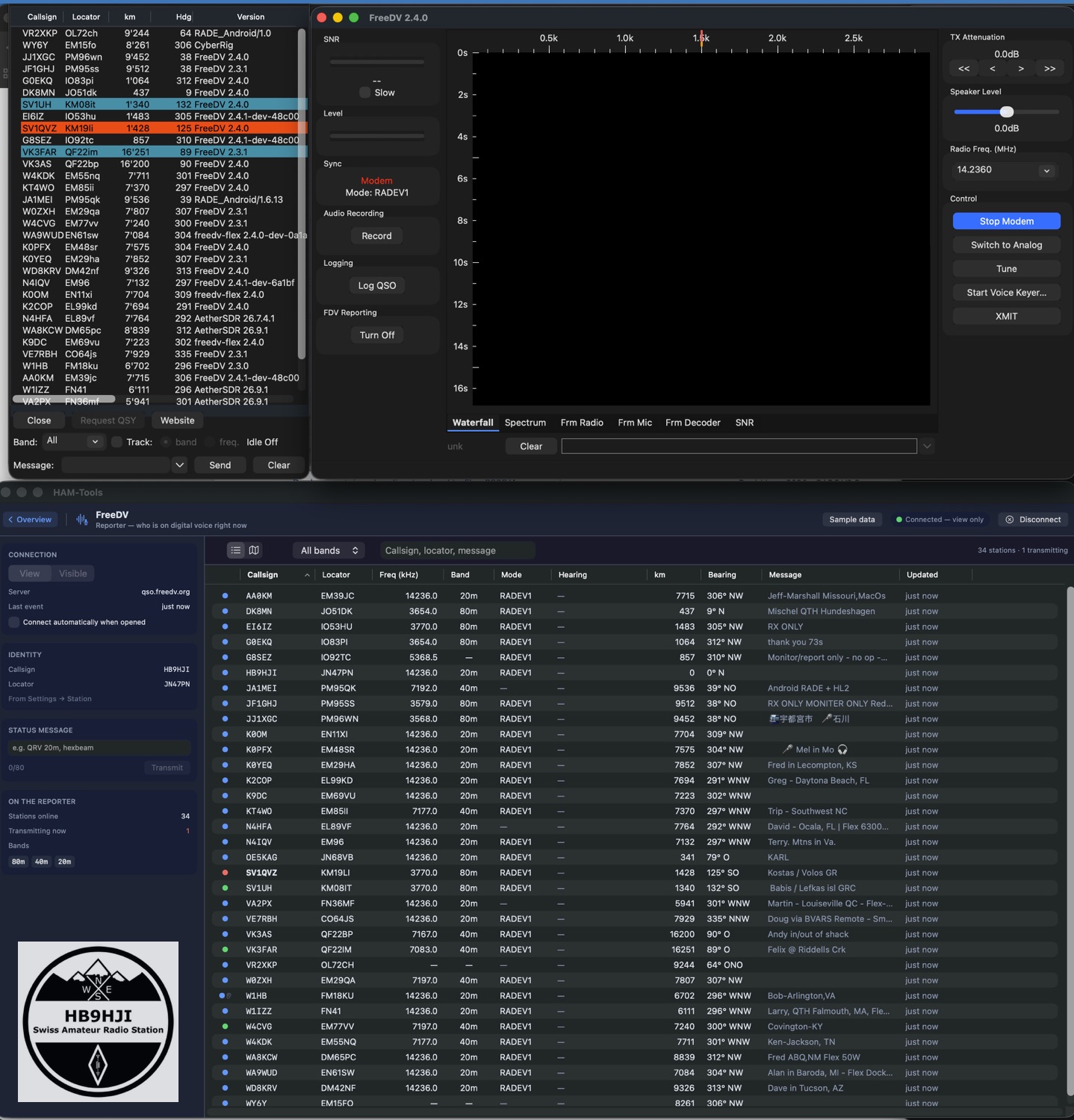Enable the Track checkbox in reporter window
This screenshot has width=1074, height=1120.
tap(117, 442)
